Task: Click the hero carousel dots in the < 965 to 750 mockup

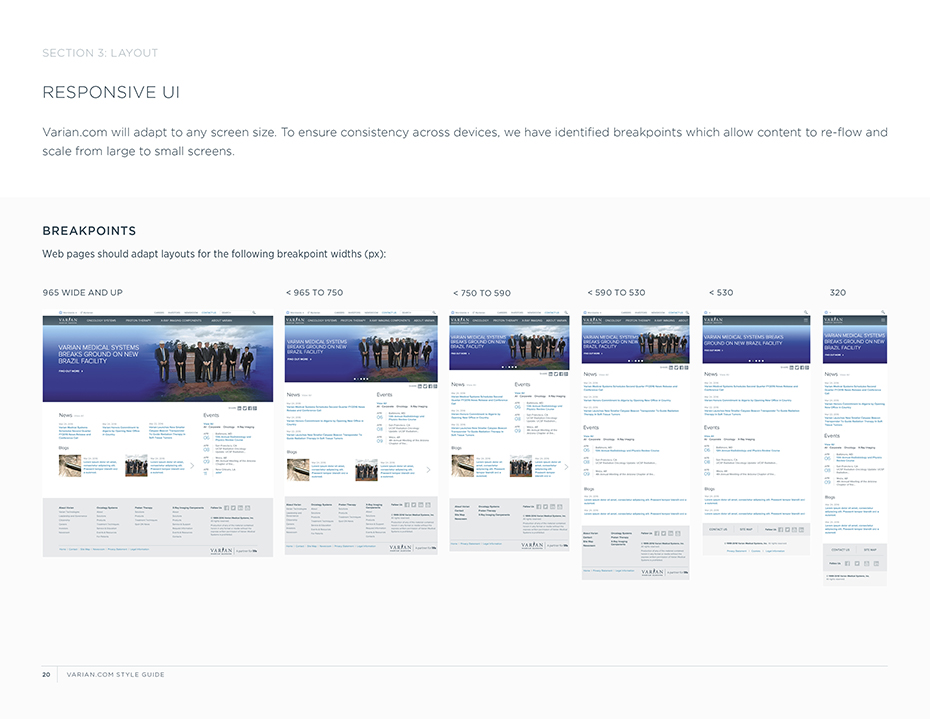Action: 362,378
